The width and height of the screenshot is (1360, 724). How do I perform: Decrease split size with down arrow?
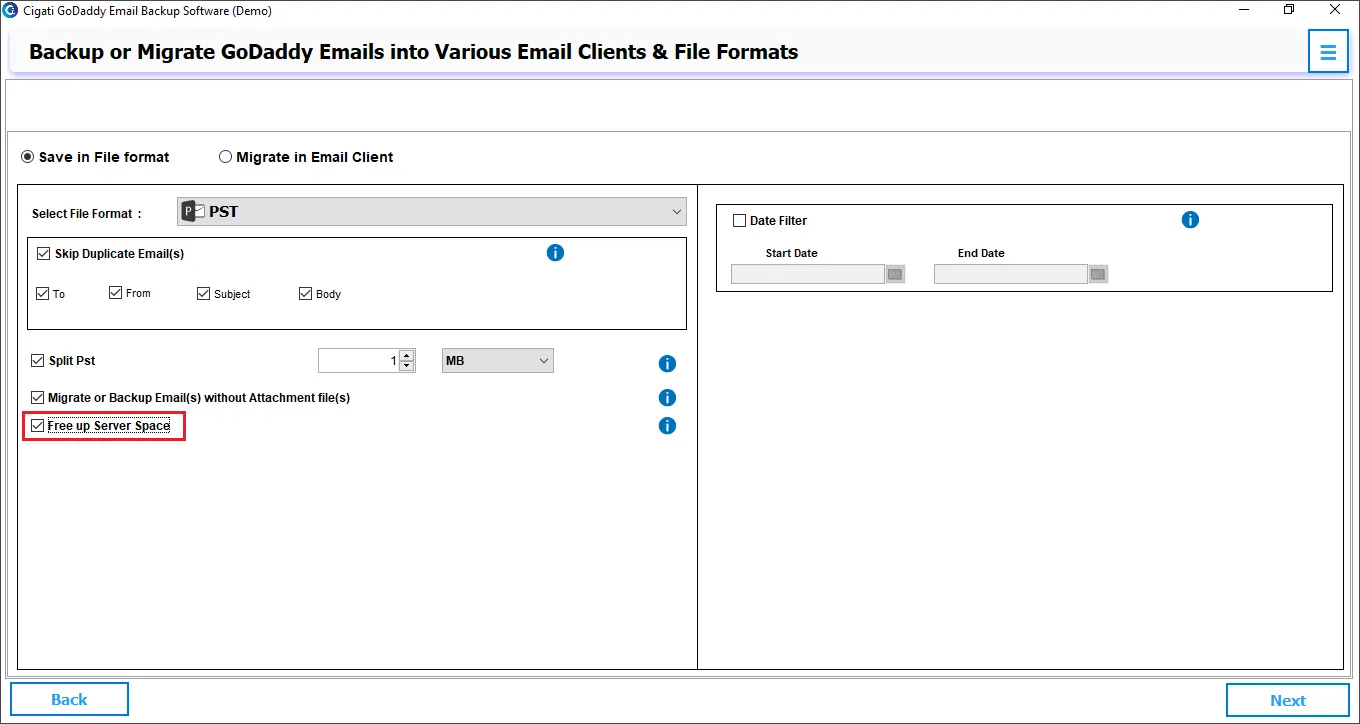(x=406, y=366)
